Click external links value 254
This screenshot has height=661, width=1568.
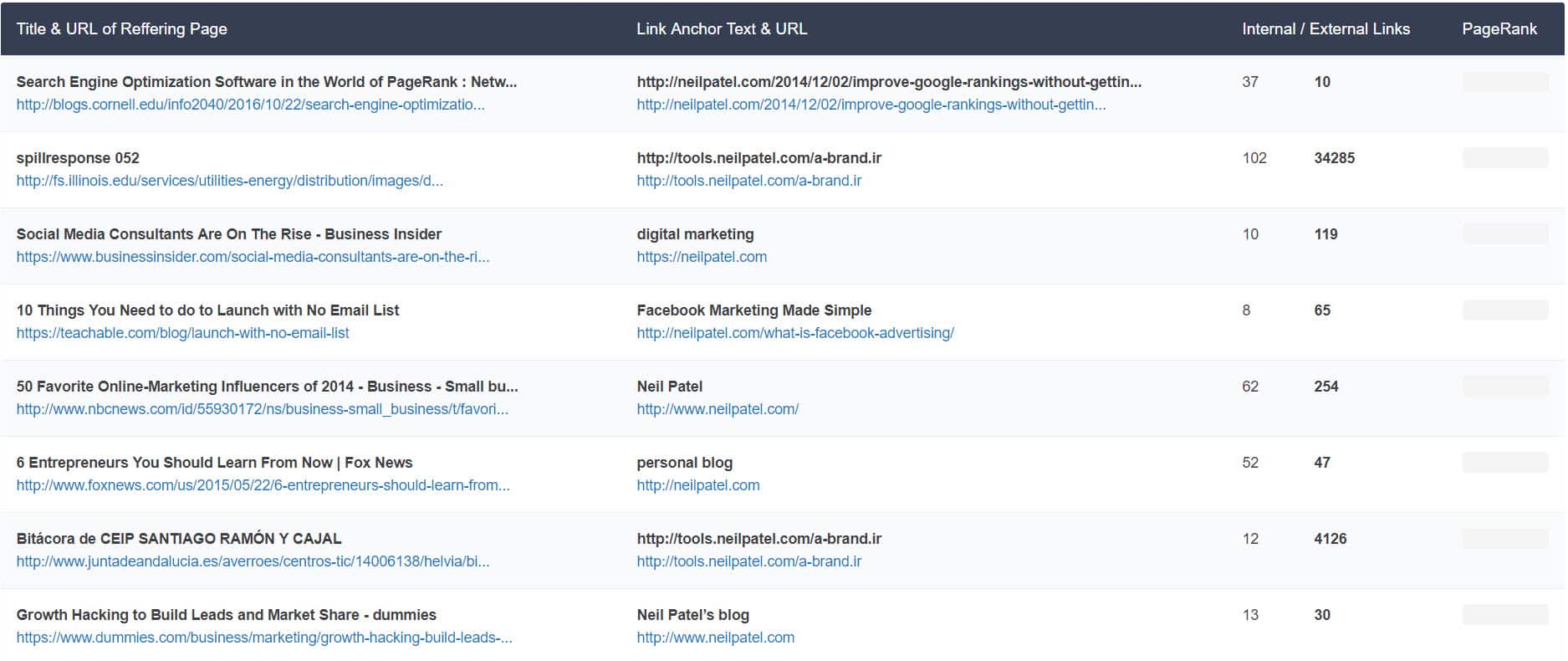(1326, 387)
